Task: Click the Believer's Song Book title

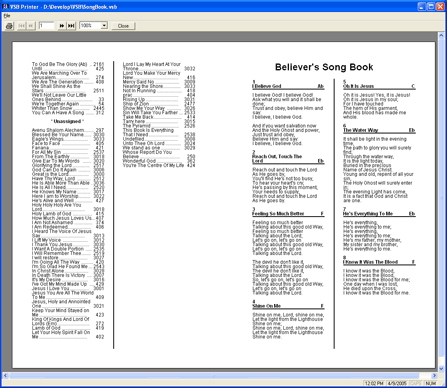Action: tap(324, 67)
